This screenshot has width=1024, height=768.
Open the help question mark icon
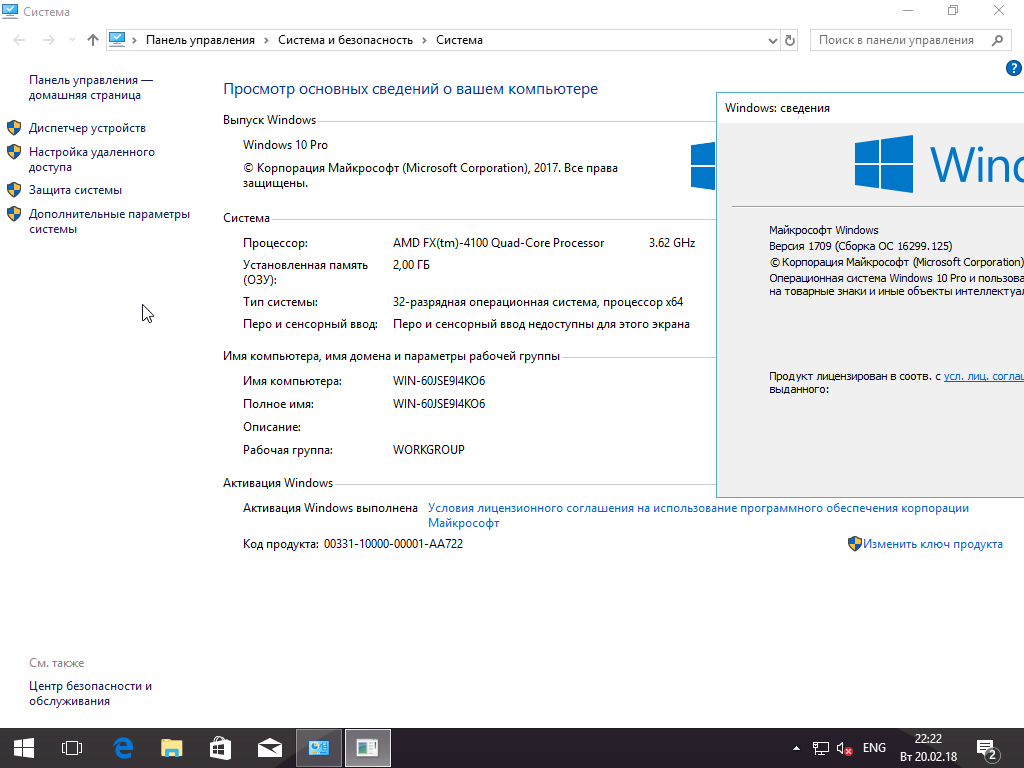pos(1012,68)
